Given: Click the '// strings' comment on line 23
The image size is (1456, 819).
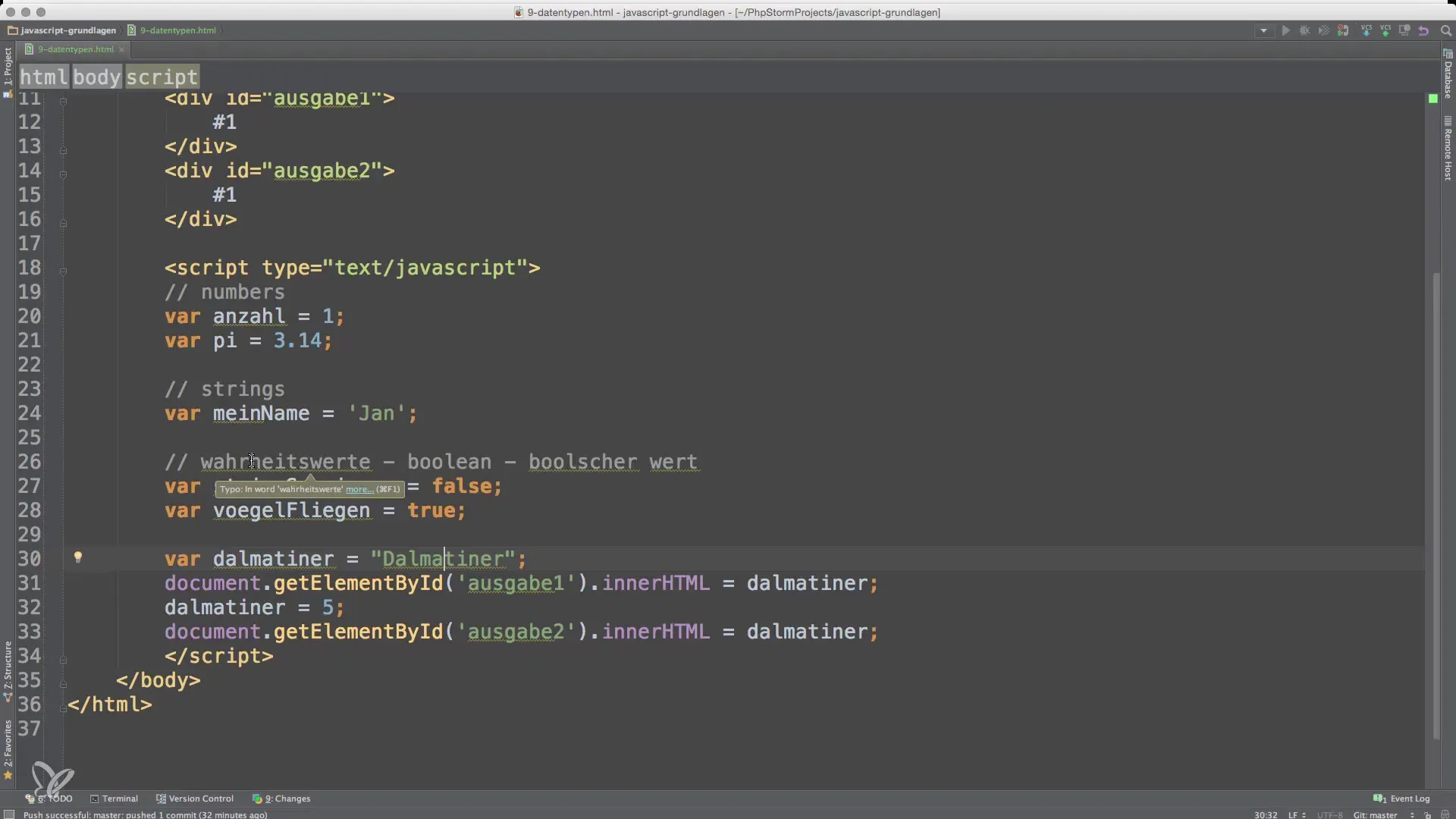Looking at the screenshot, I should (x=224, y=389).
